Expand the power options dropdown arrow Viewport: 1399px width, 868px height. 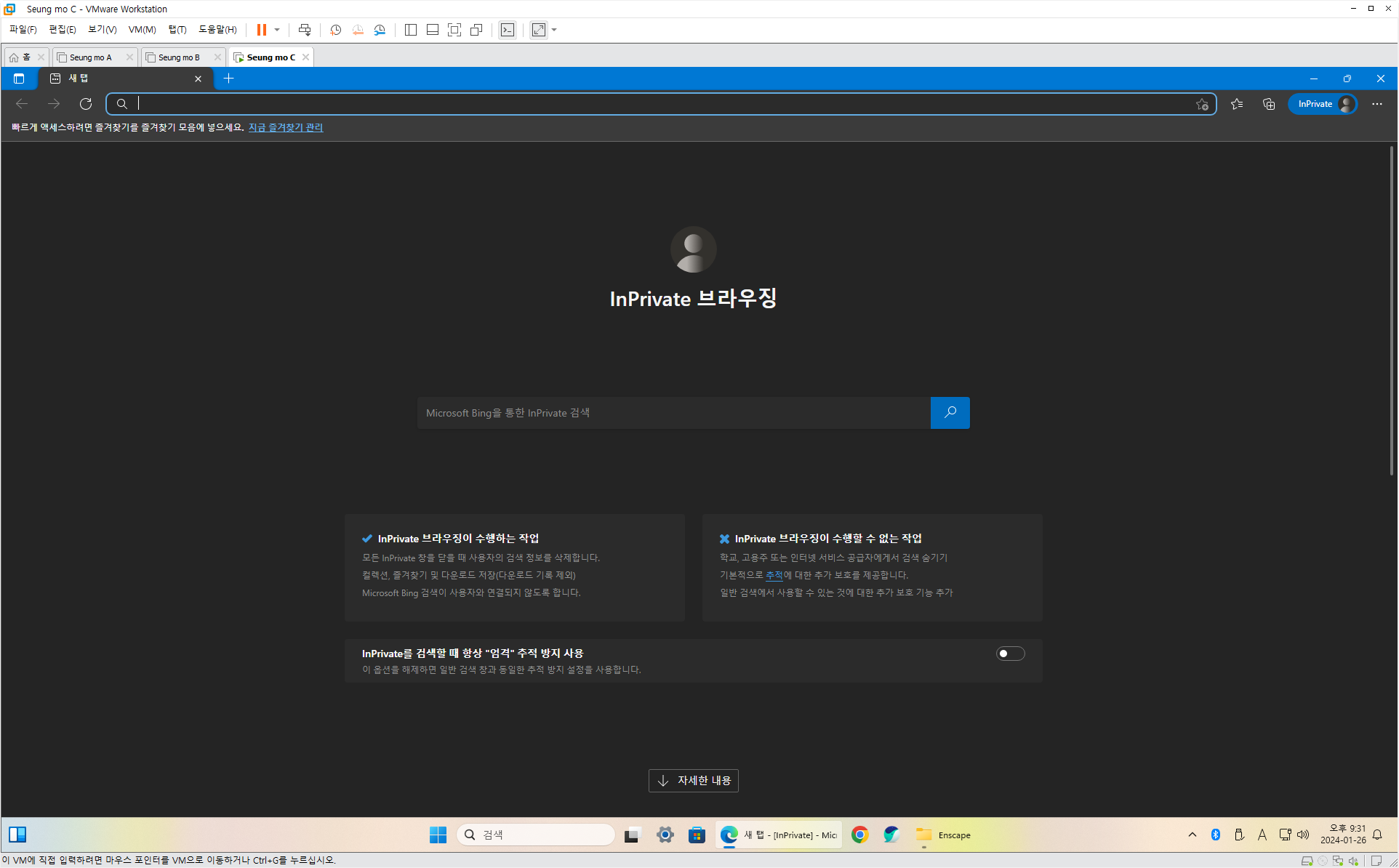click(277, 30)
